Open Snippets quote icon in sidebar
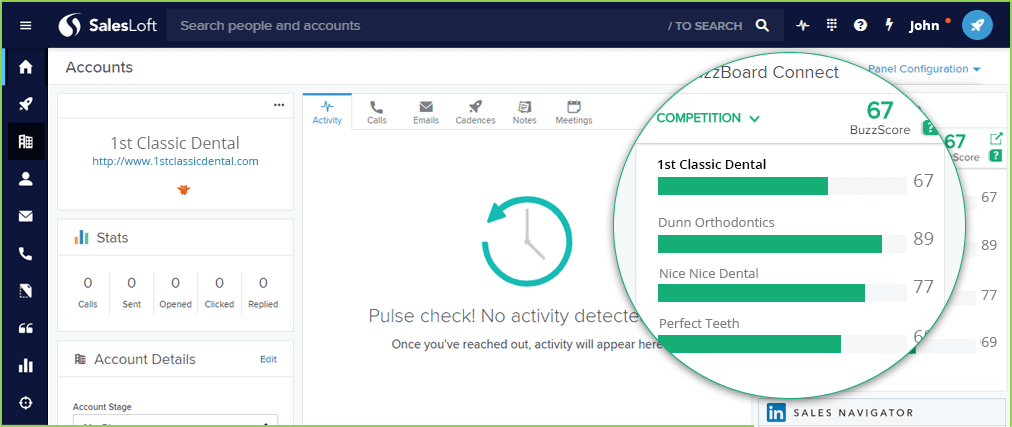Viewport: 1012px width, 427px height. pos(26,328)
